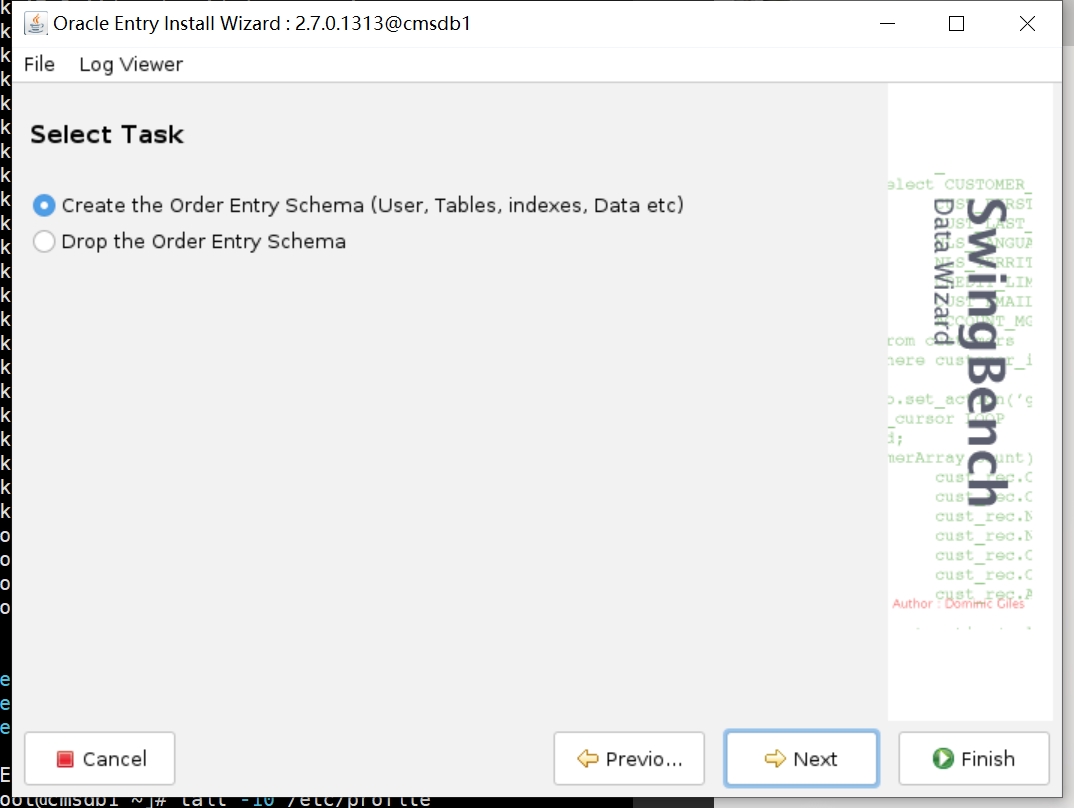The image size is (1074, 808).
Task: Proceed with the Next button
Action: coord(801,759)
